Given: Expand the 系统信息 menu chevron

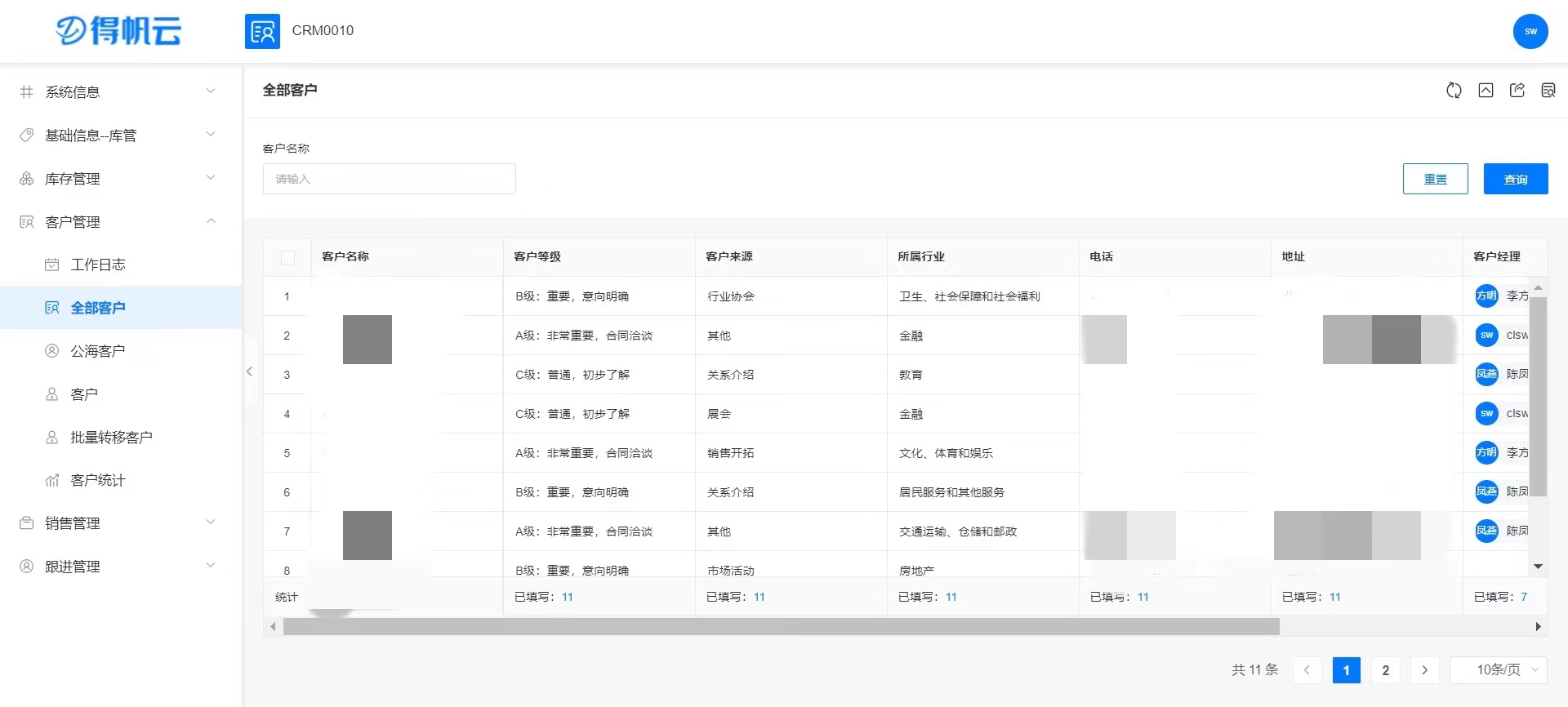Looking at the screenshot, I should [211, 91].
